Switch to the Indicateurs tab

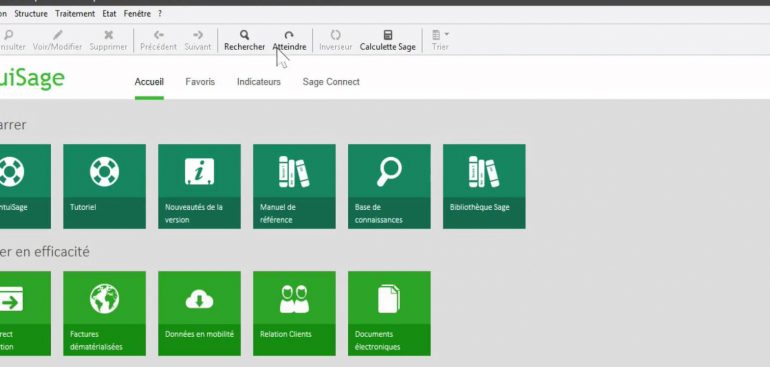tap(259, 82)
